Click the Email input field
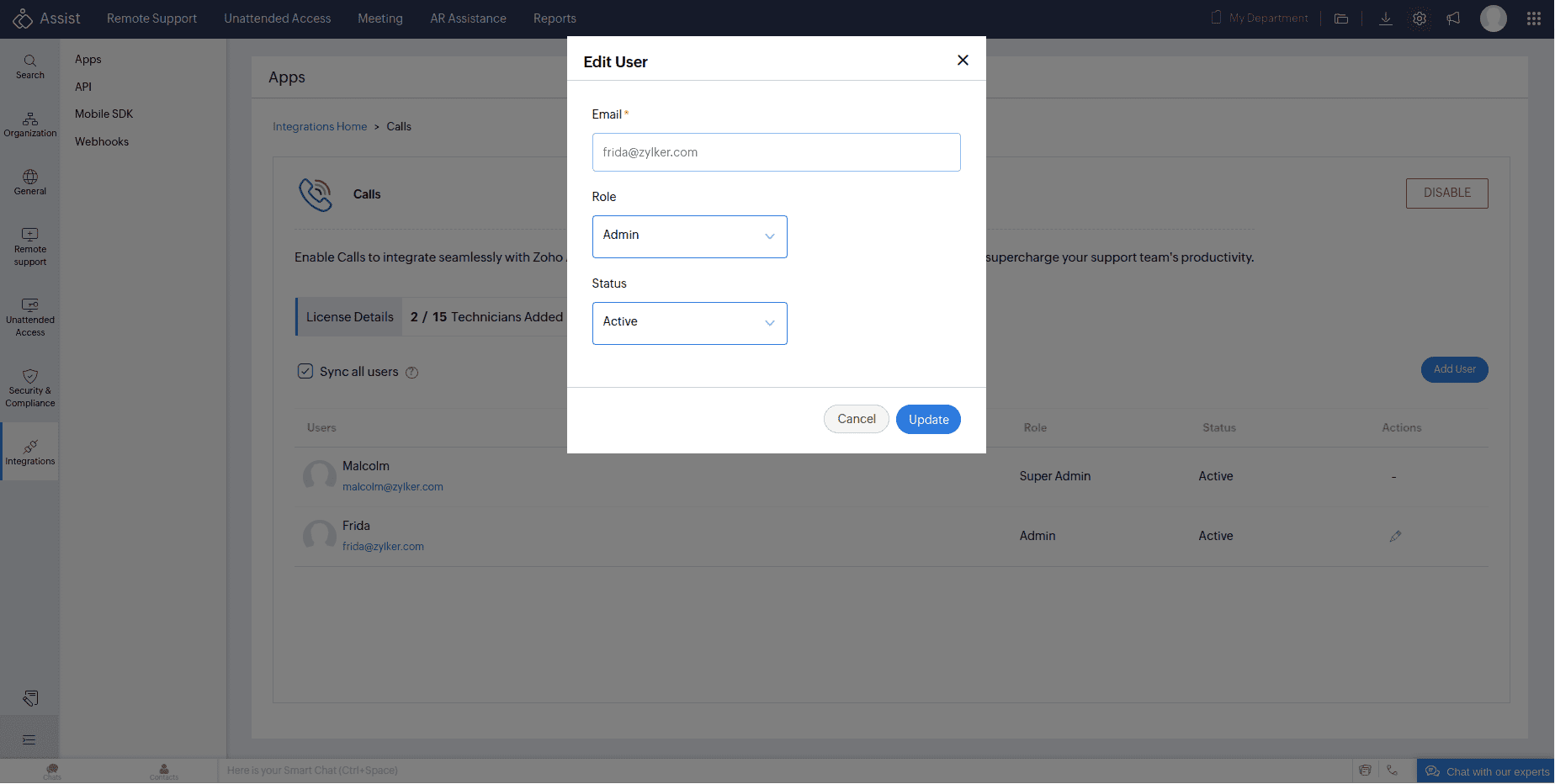This screenshot has width=1555, height=784. pyautogui.click(x=776, y=152)
